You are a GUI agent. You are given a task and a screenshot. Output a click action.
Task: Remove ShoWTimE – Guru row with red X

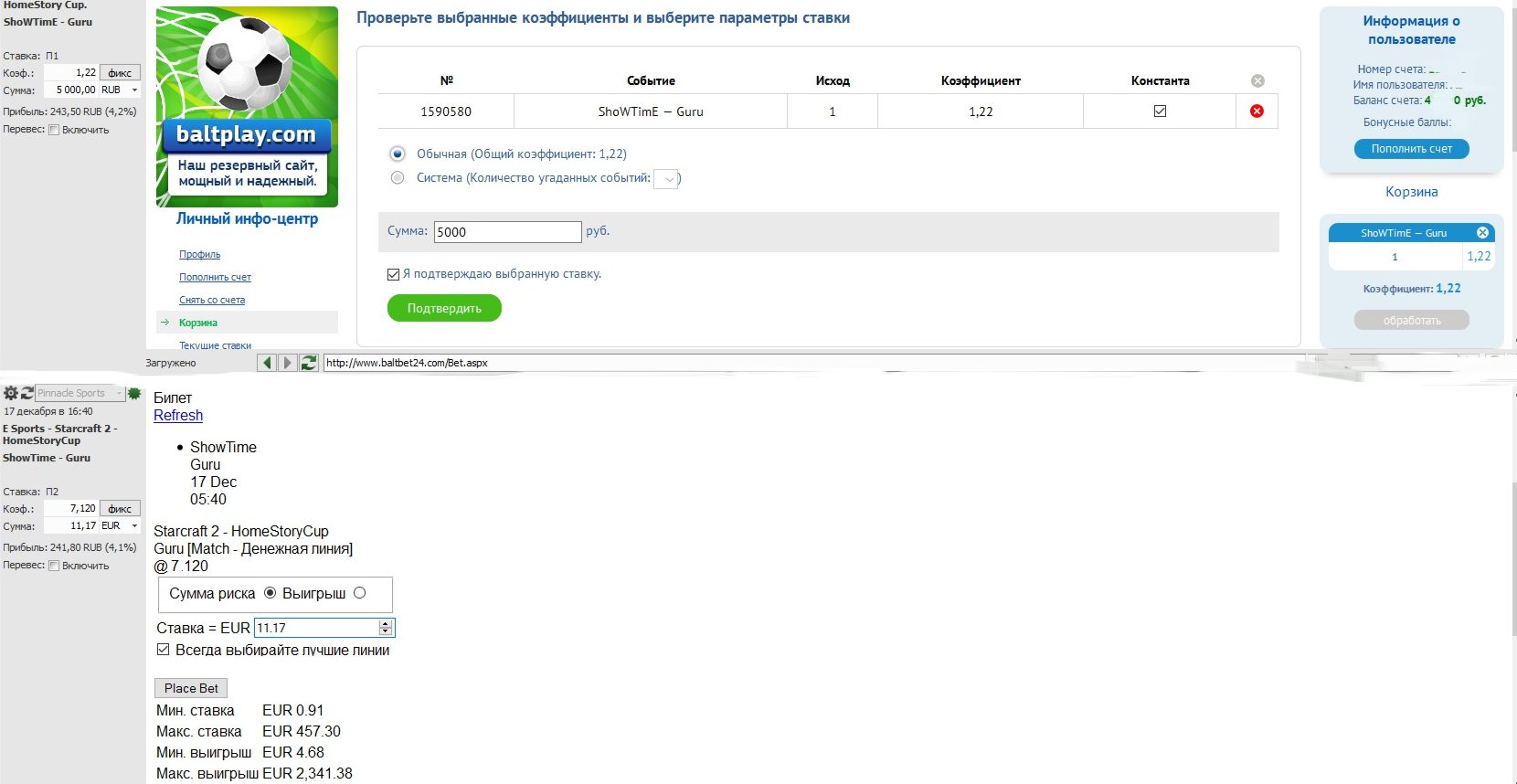pyautogui.click(x=1257, y=111)
